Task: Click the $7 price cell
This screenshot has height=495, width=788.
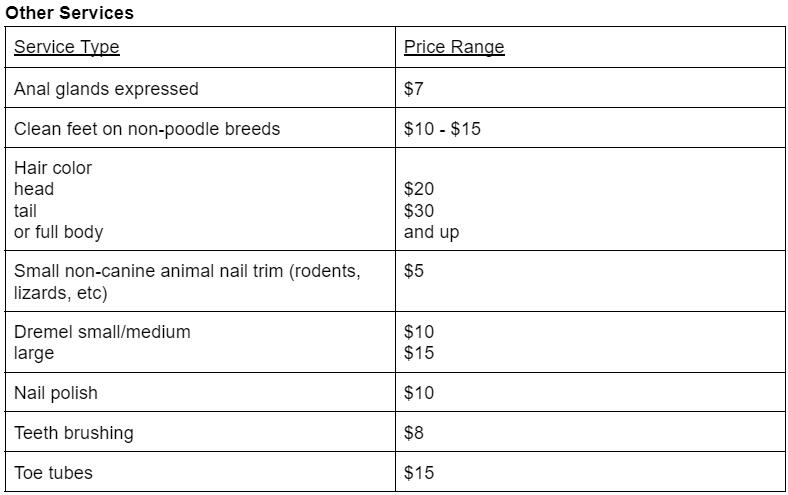Action: (414, 89)
